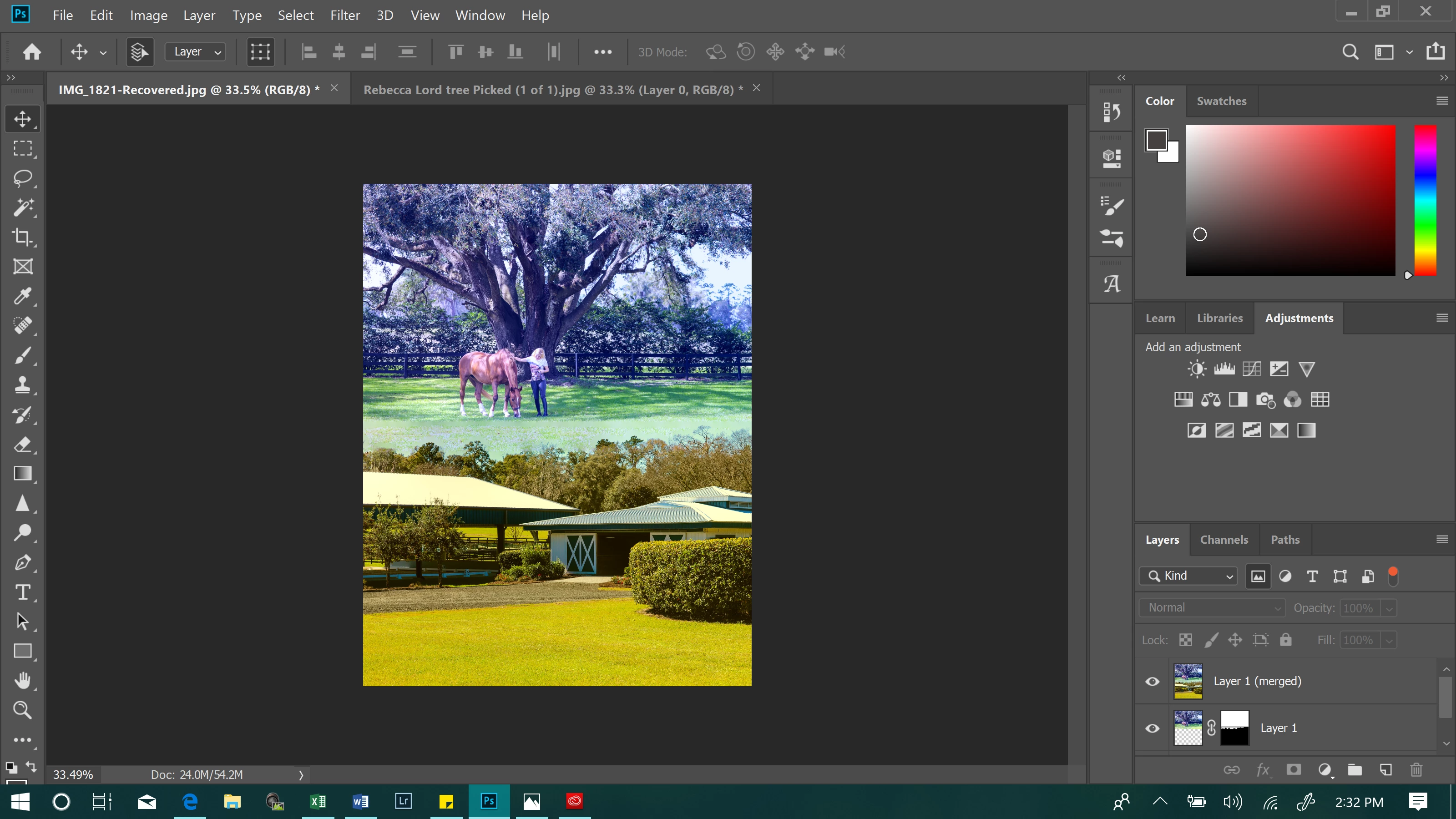1456x819 pixels.
Task: Switch to the Channels tab
Action: tap(1223, 540)
